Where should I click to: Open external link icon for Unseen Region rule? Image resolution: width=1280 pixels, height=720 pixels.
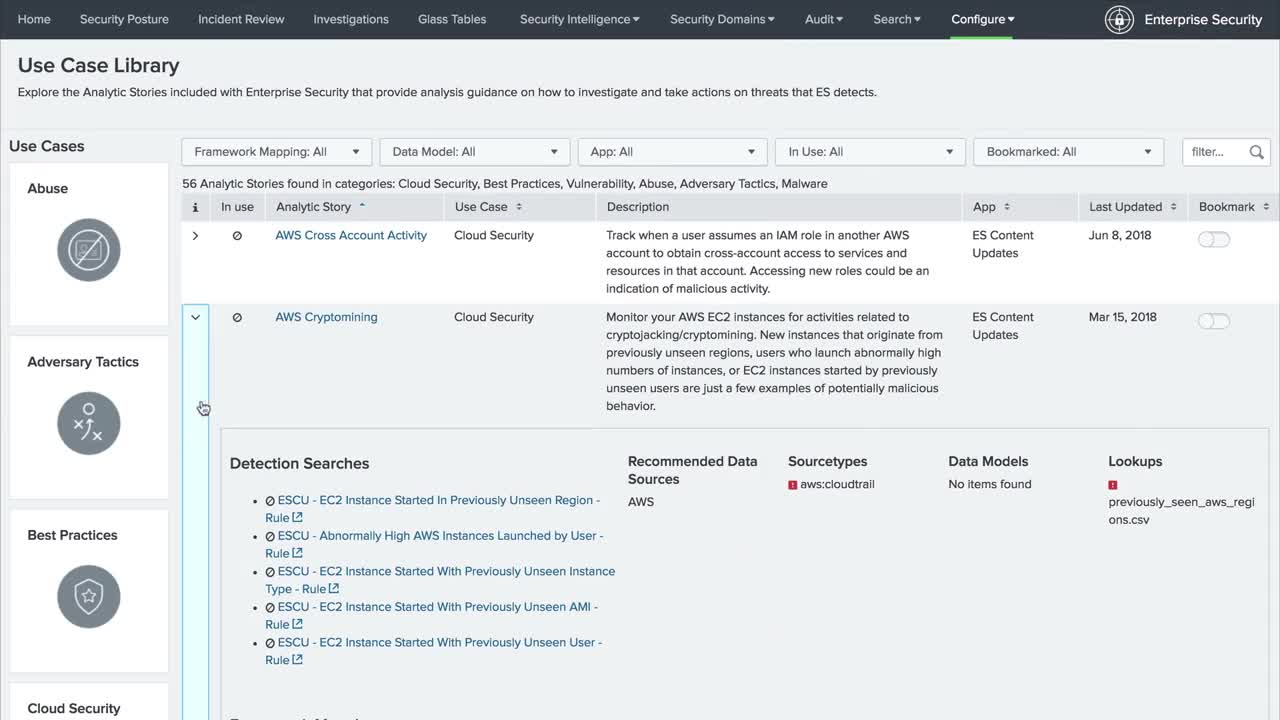click(x=297, y=518)
